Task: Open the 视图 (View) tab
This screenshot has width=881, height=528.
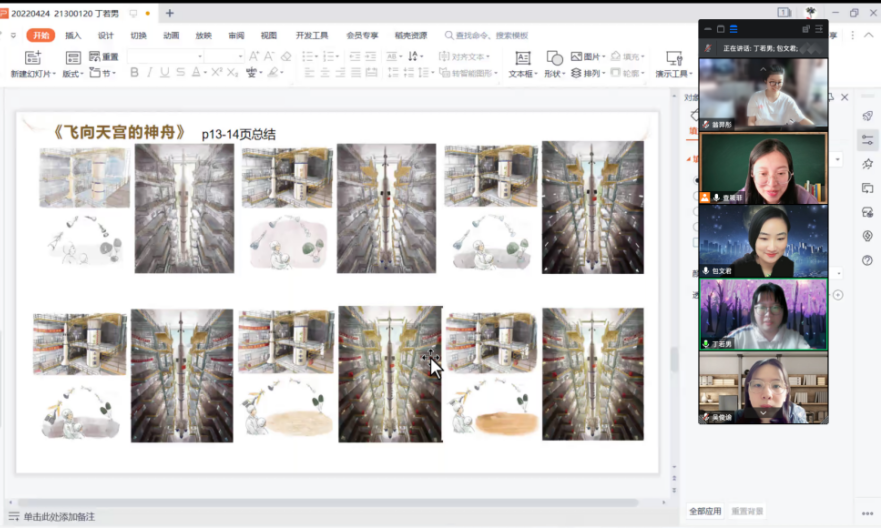Action: pos(269,35)
